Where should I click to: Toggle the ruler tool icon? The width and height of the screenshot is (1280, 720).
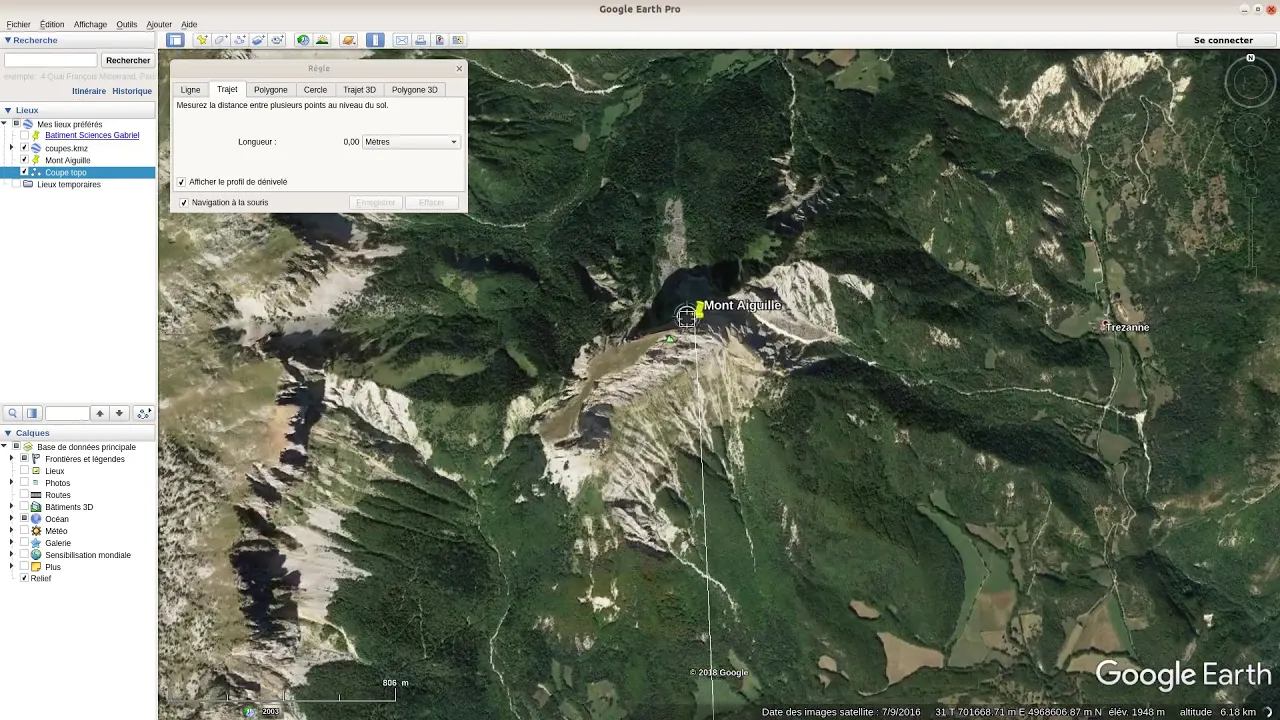point(375,40)
